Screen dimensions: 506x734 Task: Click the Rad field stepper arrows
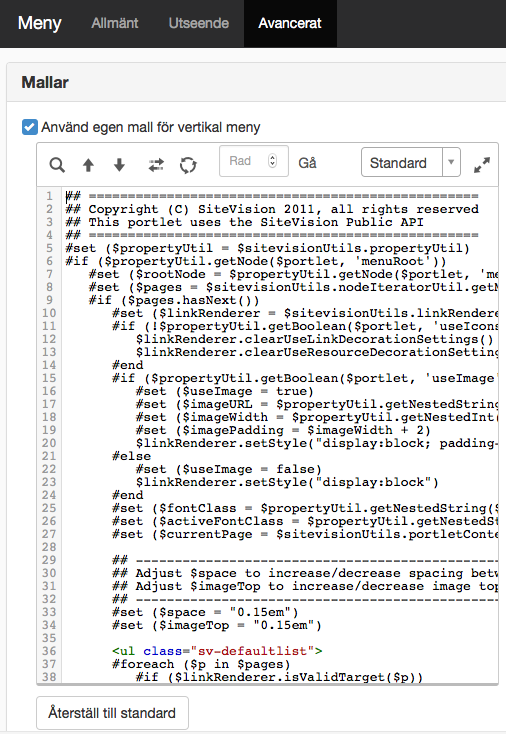(x=272, y=161)
